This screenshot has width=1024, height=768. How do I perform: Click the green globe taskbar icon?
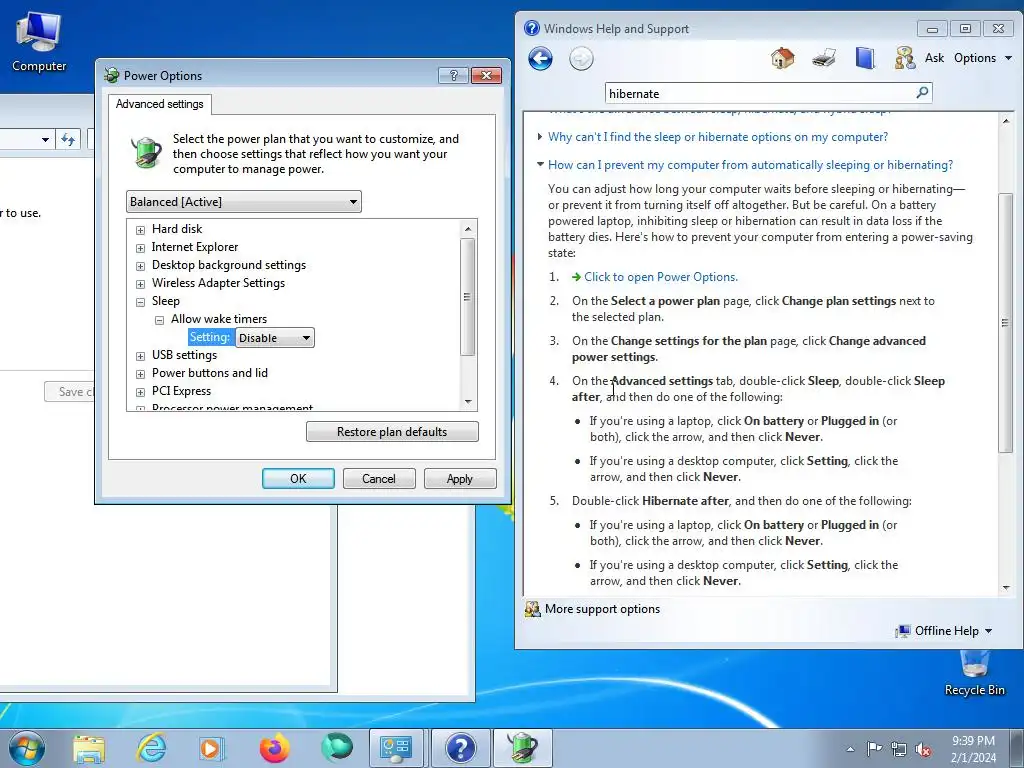336,748
